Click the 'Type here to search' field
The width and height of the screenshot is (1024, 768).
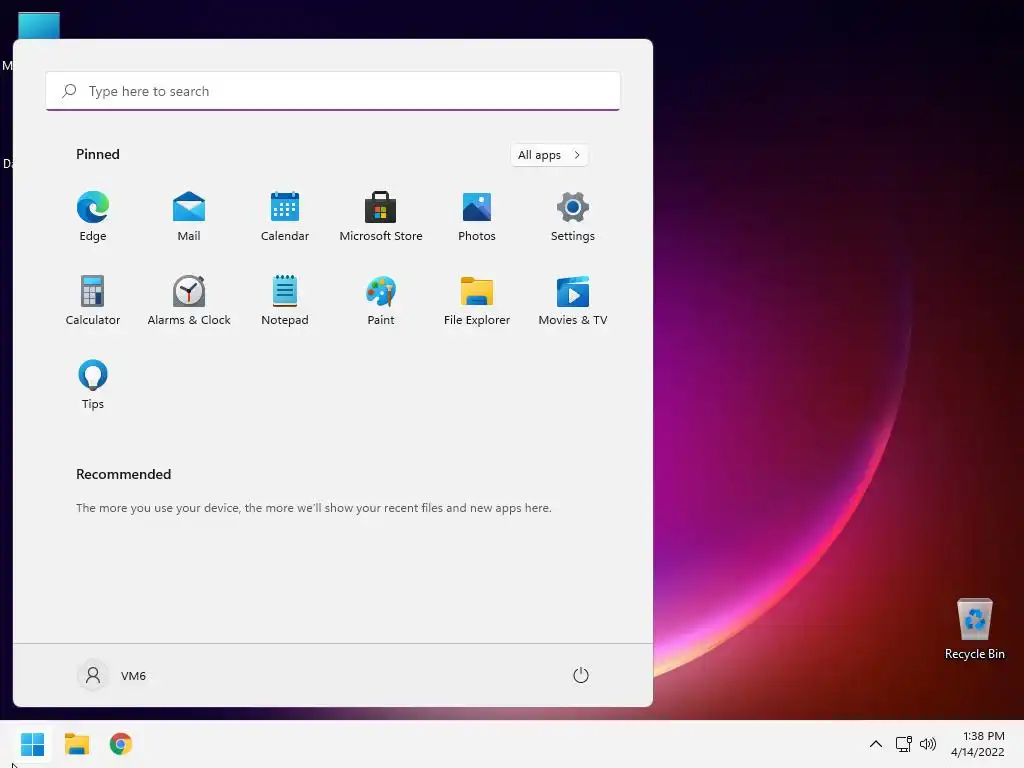pyautogui.click(x=333, y=91)
